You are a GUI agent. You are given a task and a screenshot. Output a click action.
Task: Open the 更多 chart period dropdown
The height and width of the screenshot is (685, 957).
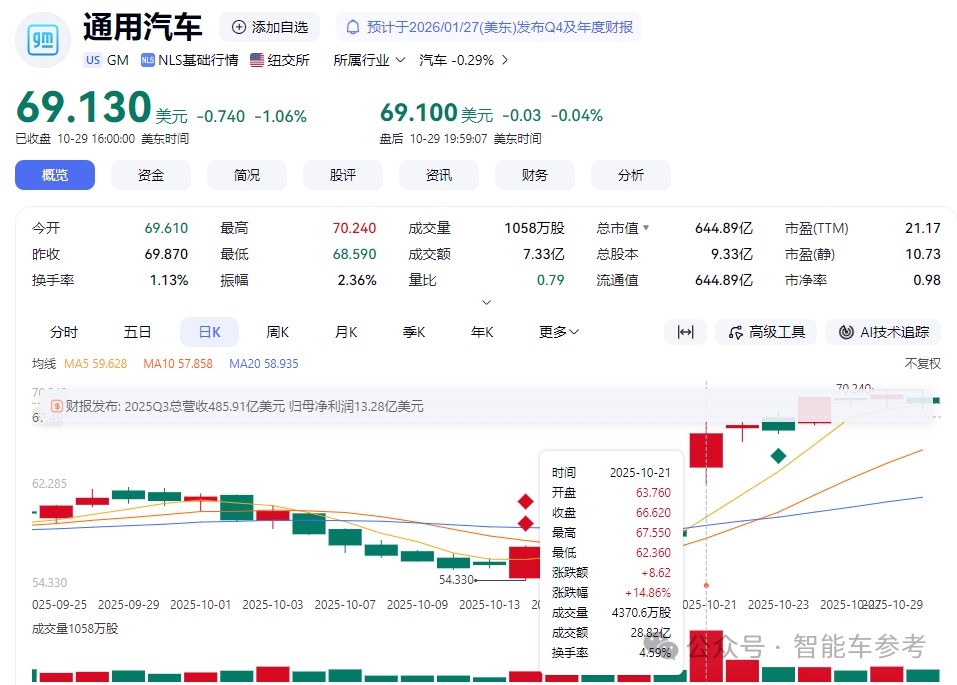tap(557, 331)
